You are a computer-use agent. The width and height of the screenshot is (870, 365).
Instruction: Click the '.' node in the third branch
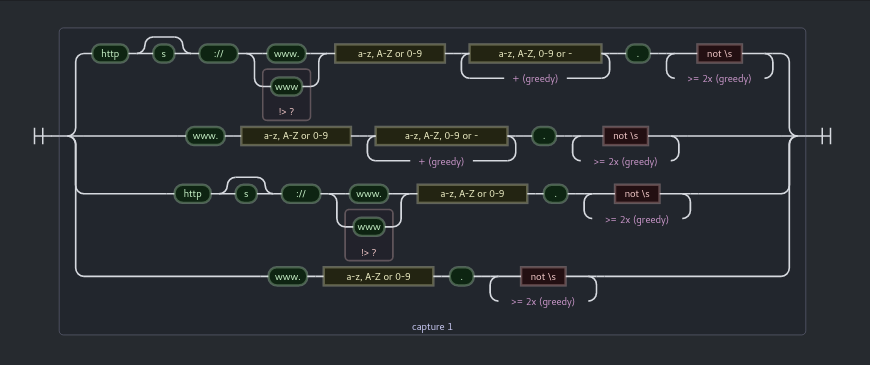(556, 194)
